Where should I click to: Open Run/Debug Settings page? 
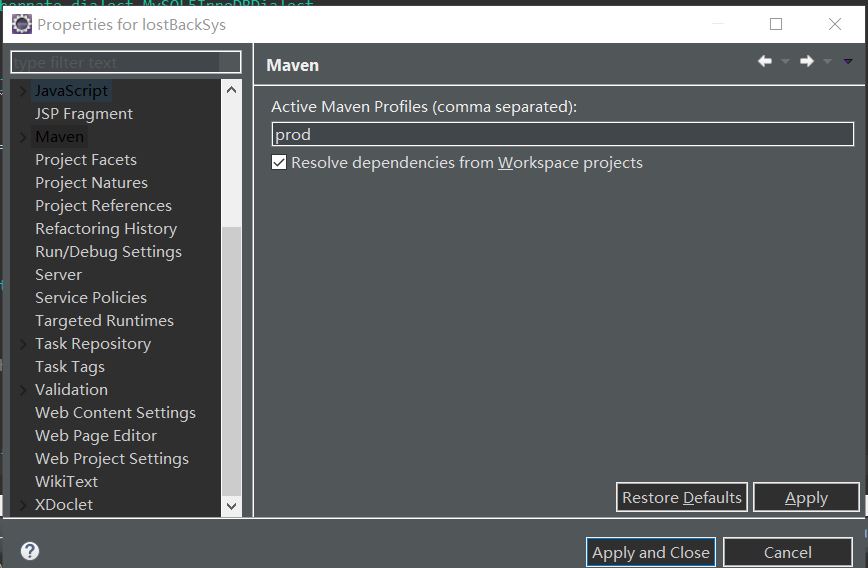(x=108, y=251)
